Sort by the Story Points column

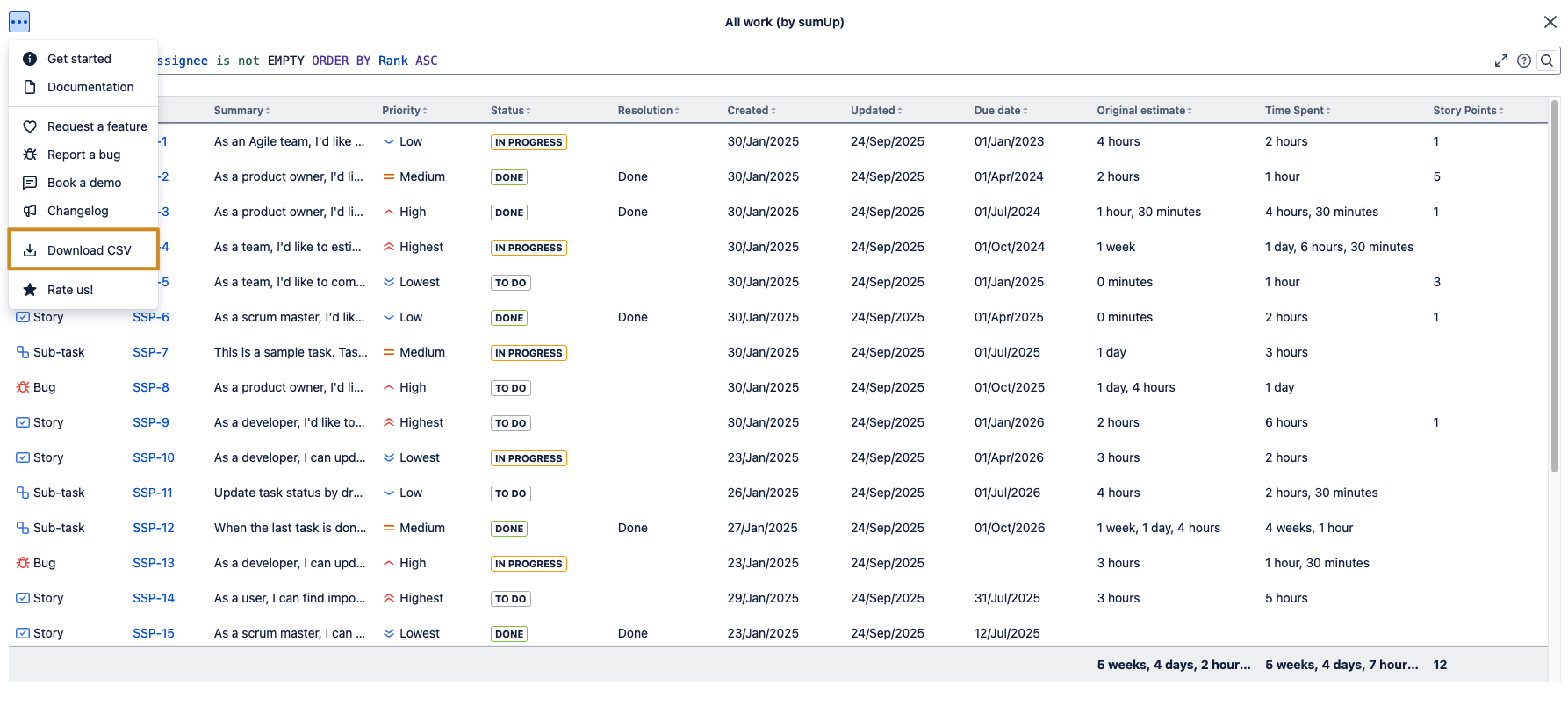(x=1467, y=111)
